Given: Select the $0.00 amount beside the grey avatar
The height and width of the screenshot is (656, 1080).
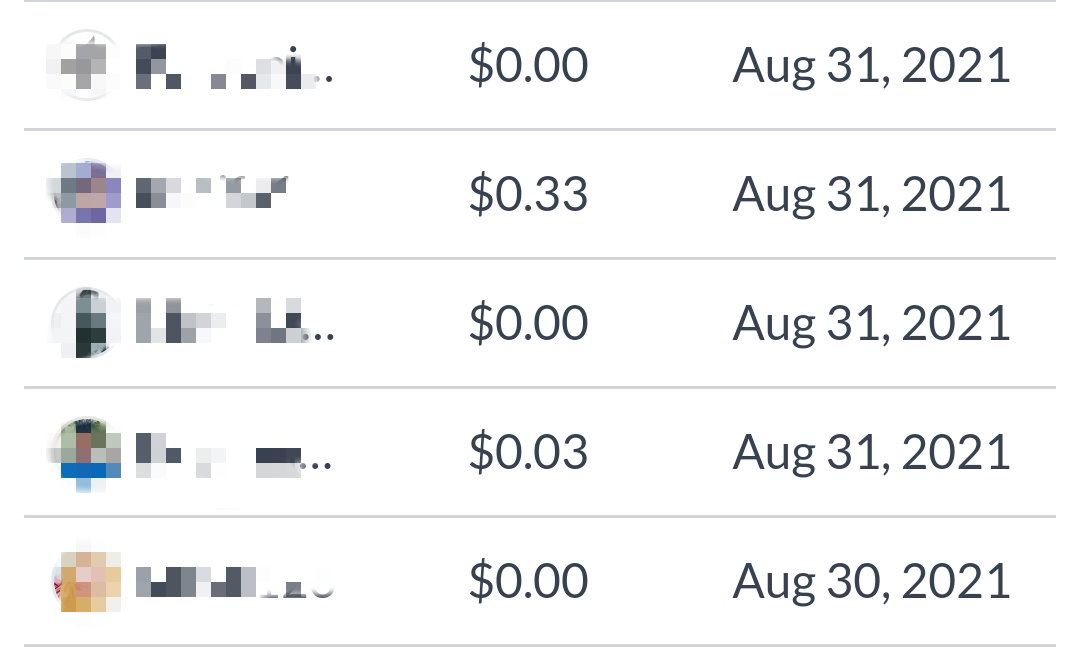Looking at the screenshot, I should pyautogui.click(x=528, y=65).
